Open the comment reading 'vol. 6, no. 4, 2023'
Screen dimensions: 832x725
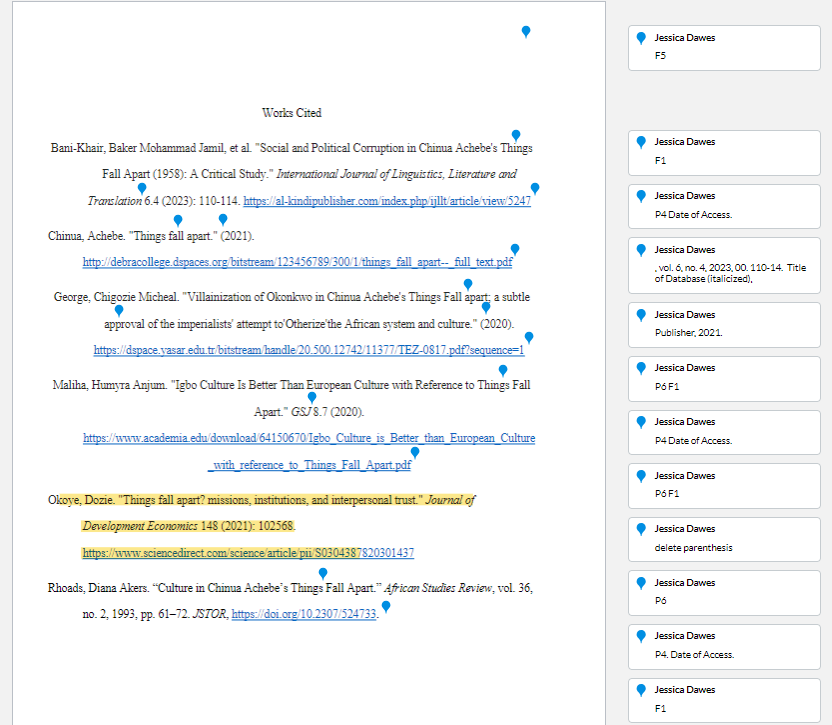(x=730, y=273)
